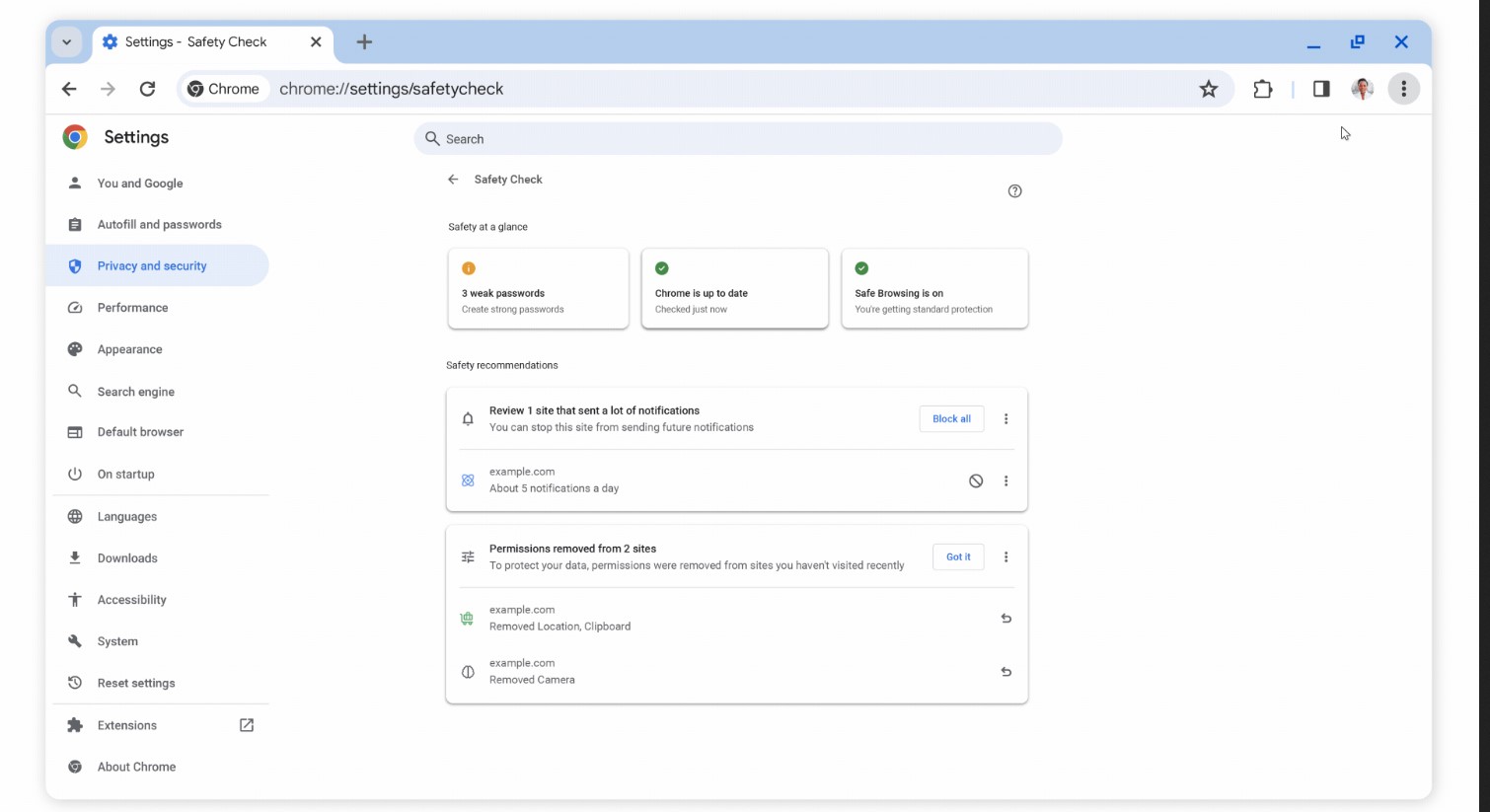
Task: Open Performance settings section
Action: 132,308
